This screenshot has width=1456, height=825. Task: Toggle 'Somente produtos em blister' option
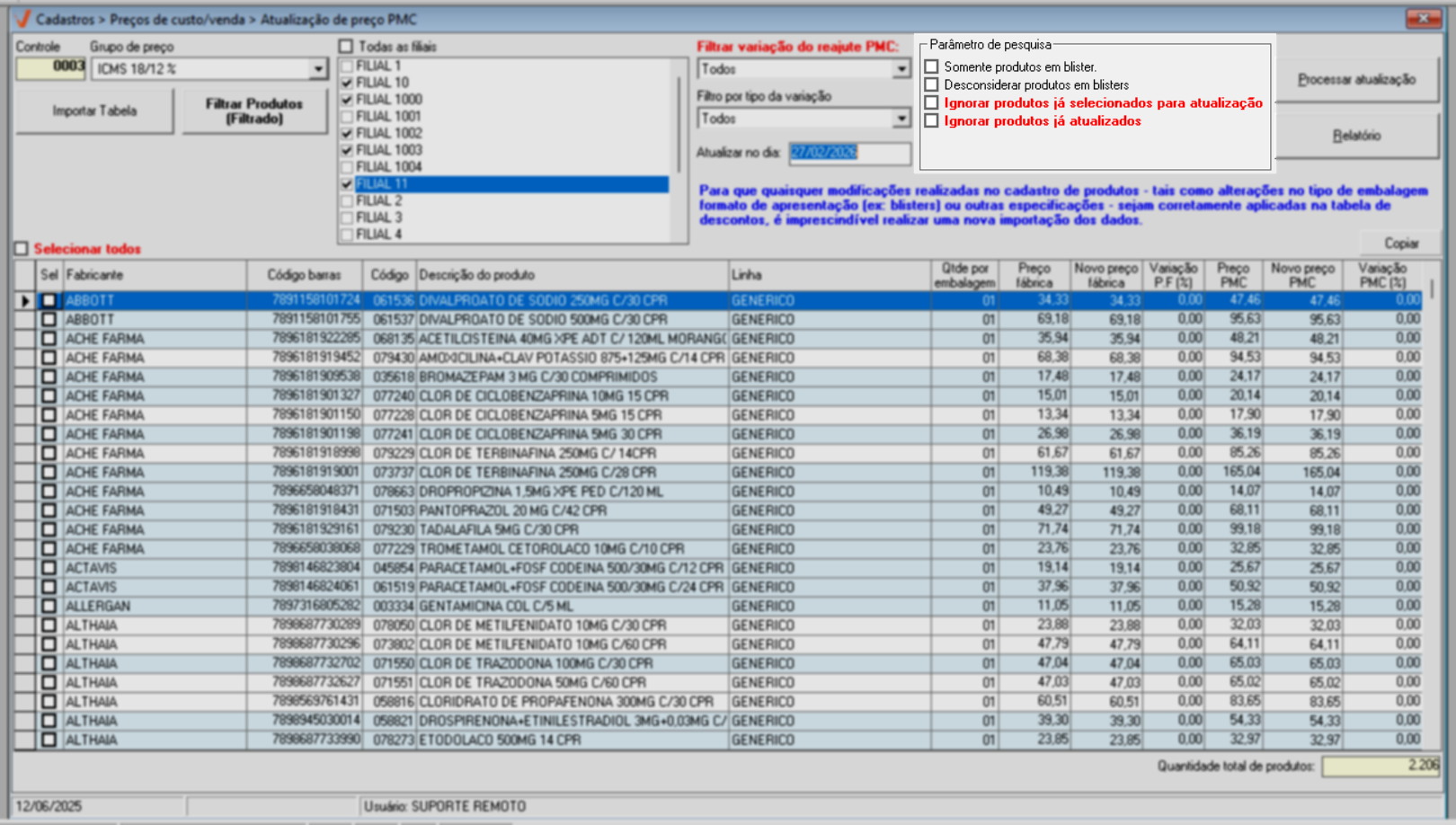932,67
